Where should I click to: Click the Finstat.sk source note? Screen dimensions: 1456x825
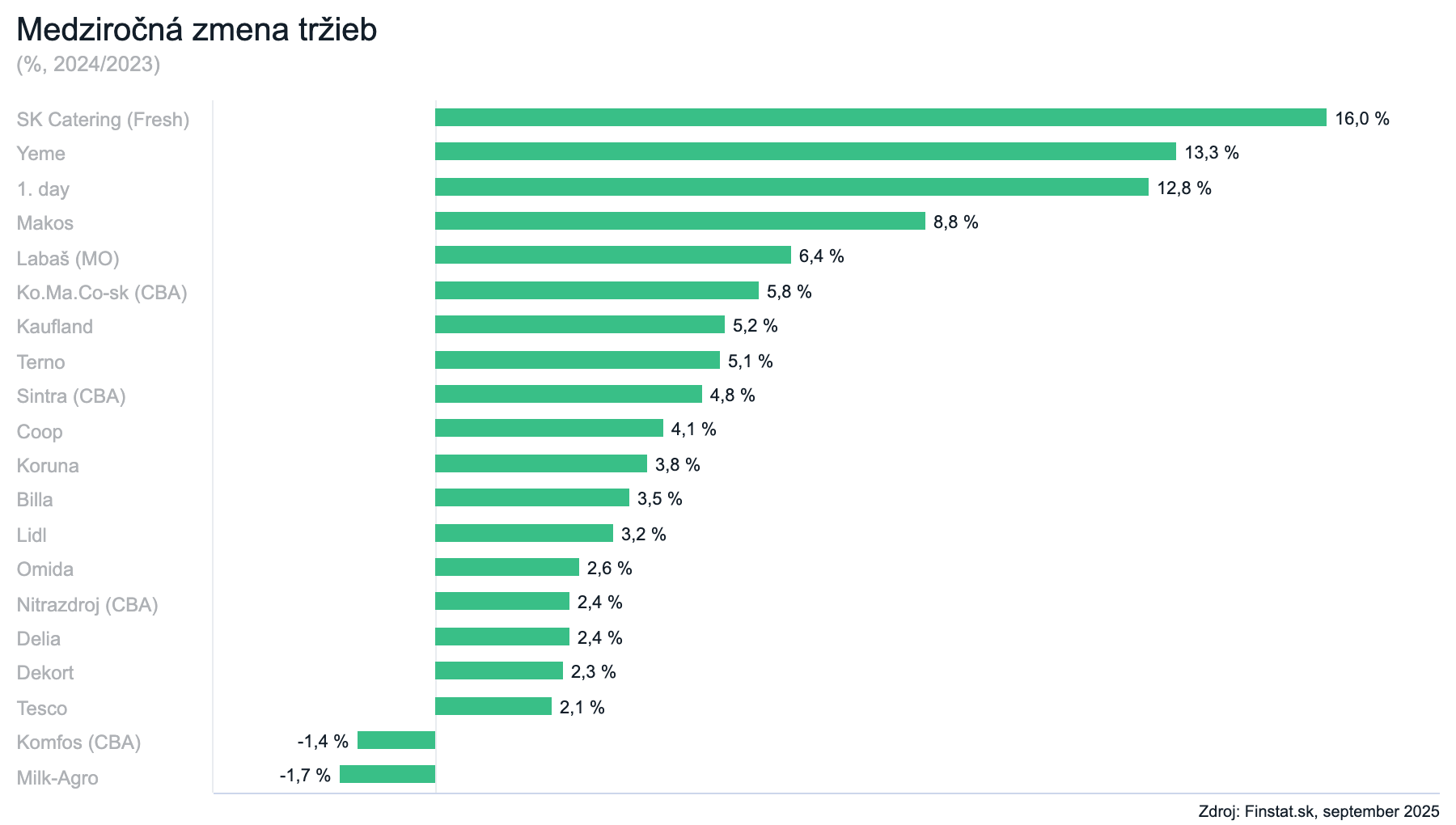1318,810
